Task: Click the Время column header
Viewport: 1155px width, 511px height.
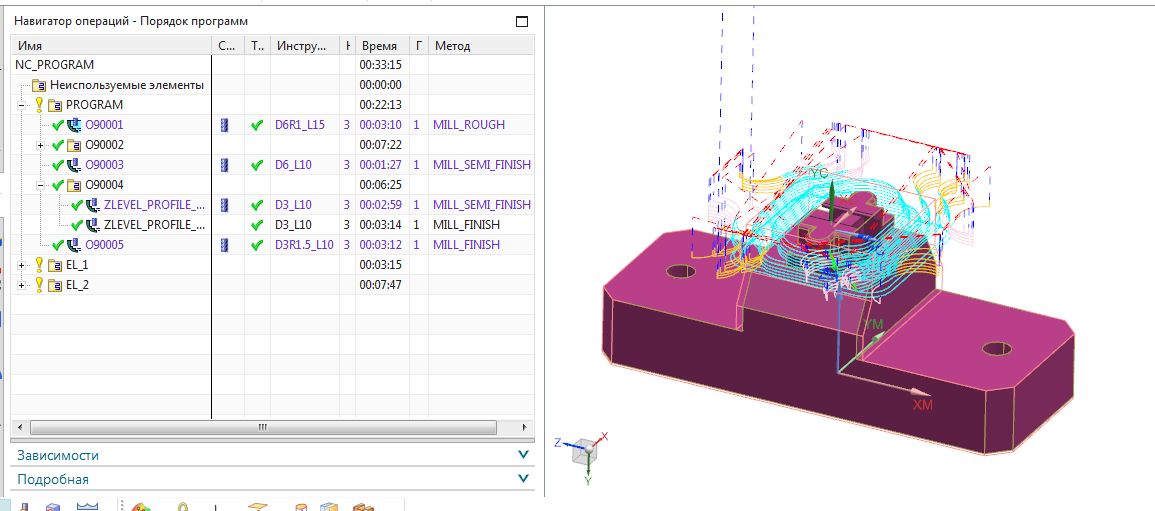Action: click(x=379, y=46)
